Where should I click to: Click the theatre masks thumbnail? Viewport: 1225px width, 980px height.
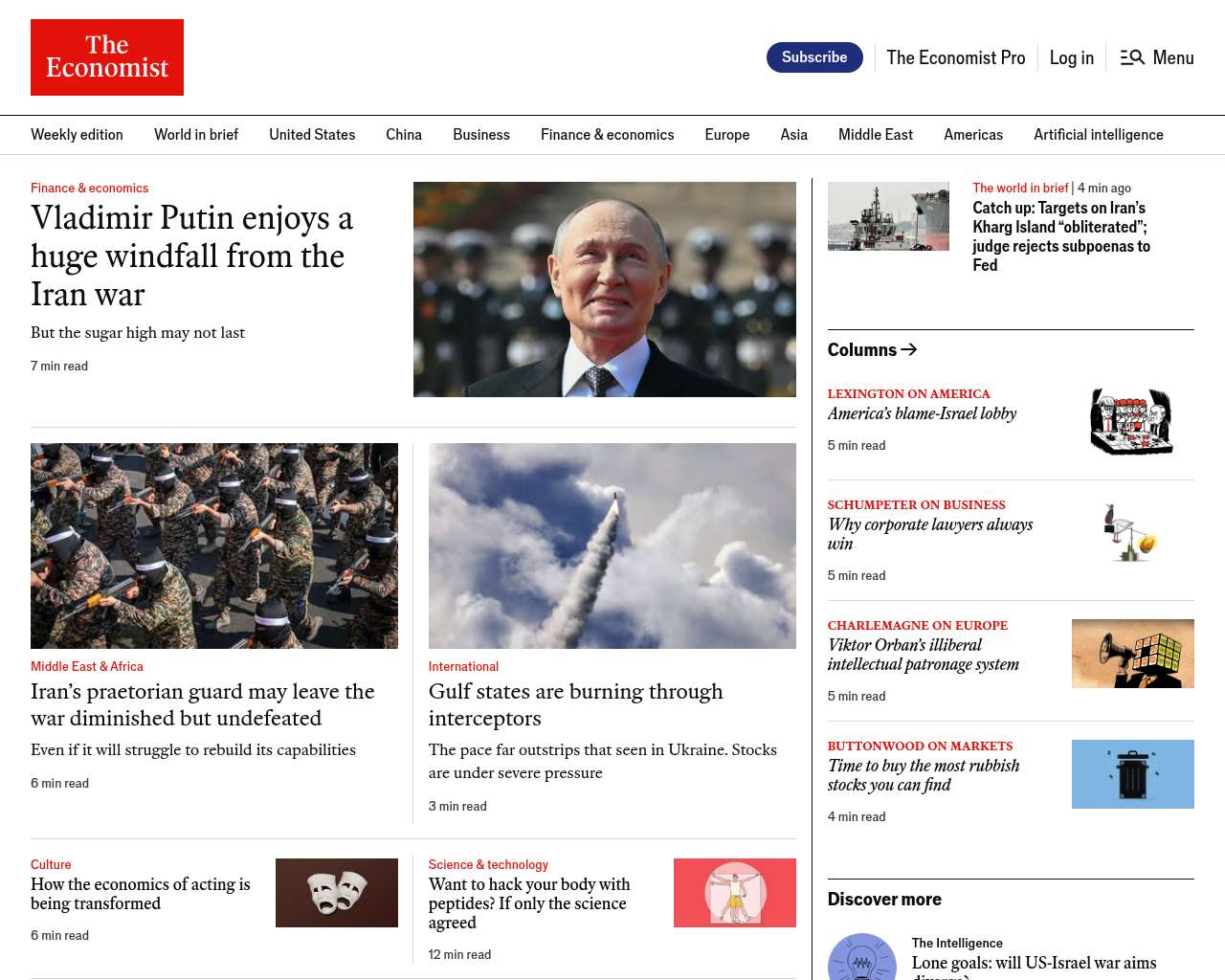[x=337, y=893]
